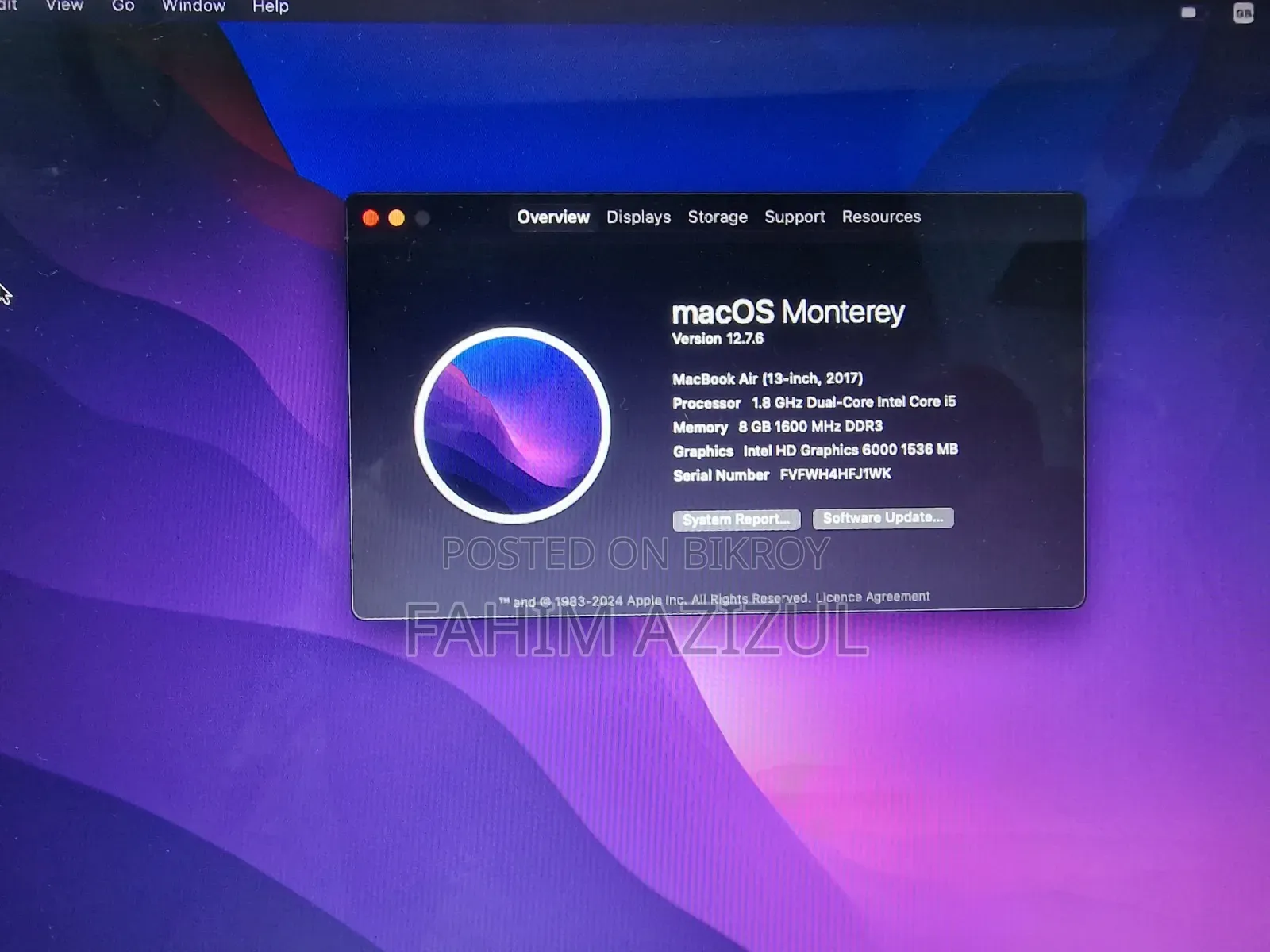1270x952 pixels.
Task: Close the About This Mac window
Action: coord(371,218)
